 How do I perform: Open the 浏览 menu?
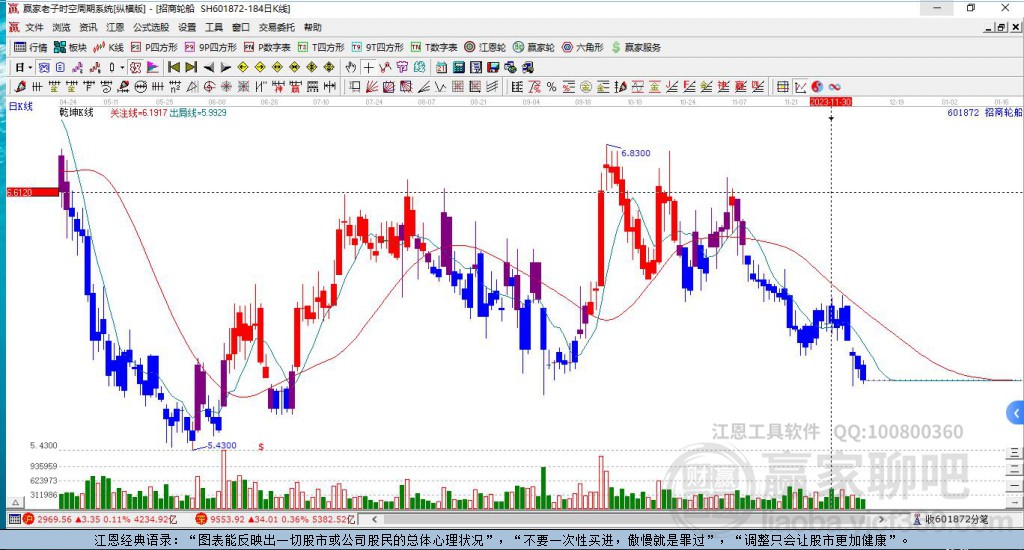tap(61, 27)
